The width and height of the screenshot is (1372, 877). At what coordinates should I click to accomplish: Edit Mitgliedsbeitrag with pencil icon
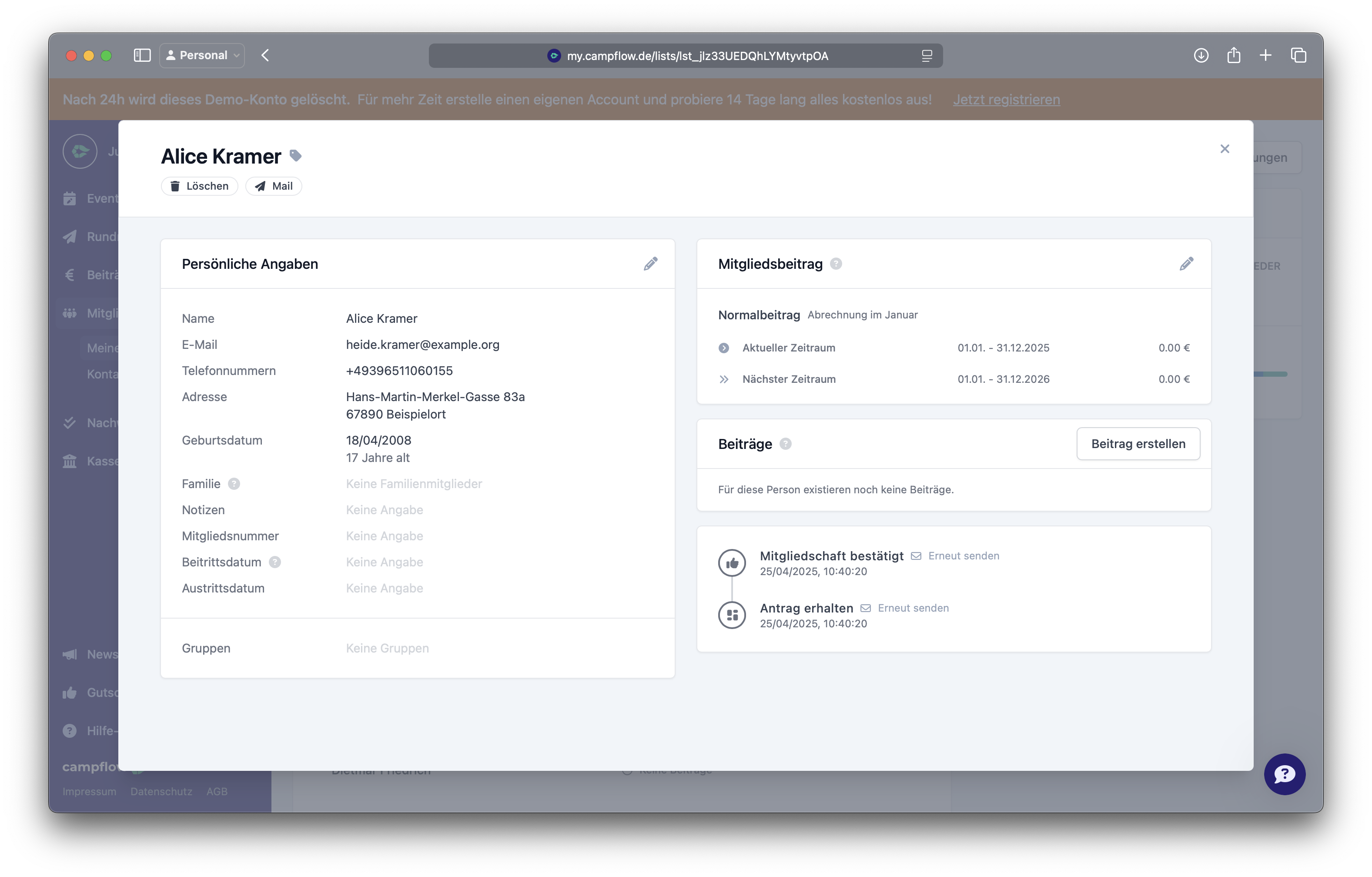(x=1186, y=264)
